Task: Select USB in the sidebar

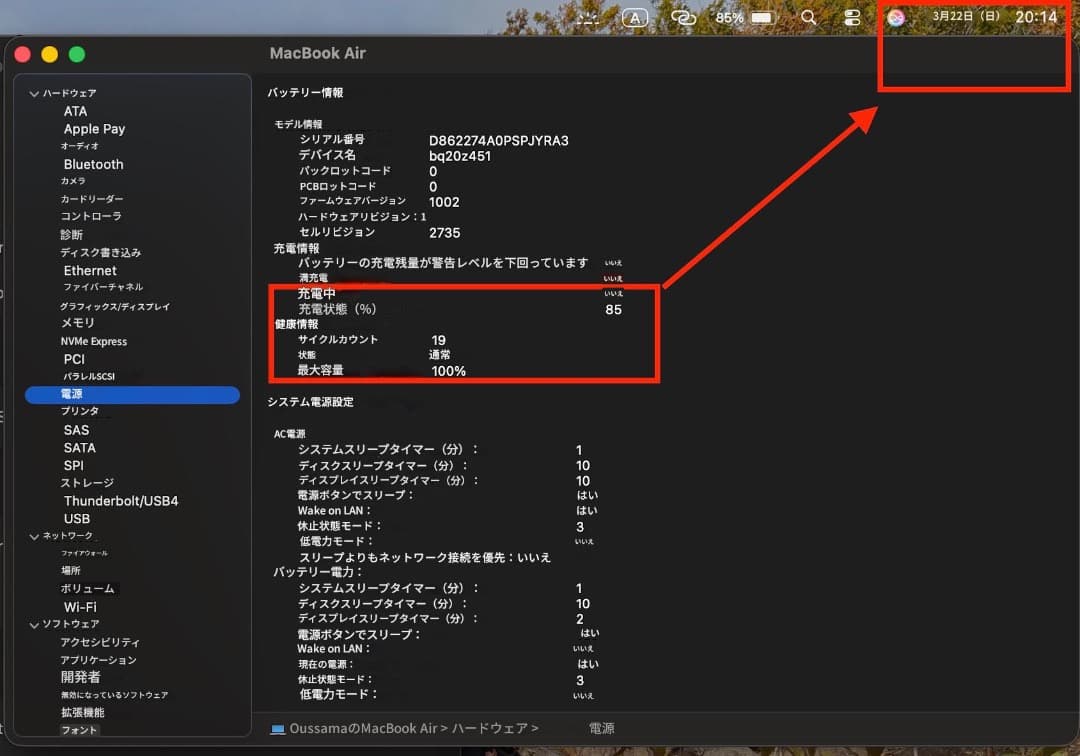Action: tap(77, 519)
